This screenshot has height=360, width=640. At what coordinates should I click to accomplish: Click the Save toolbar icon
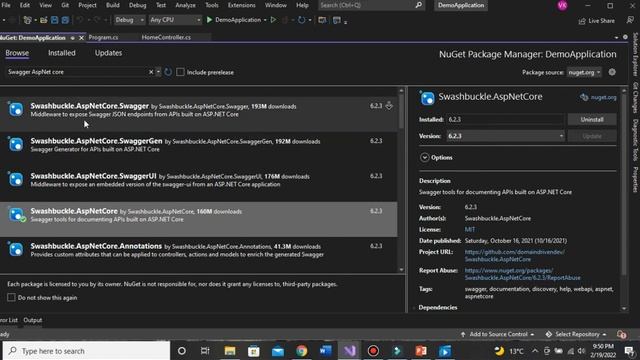54,20
